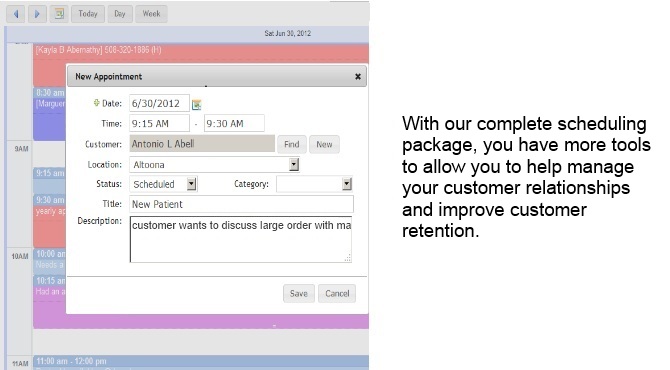Open date picker icon beside Date field
Viewport: 670px width, 370px height.
[x=196, y=104]
